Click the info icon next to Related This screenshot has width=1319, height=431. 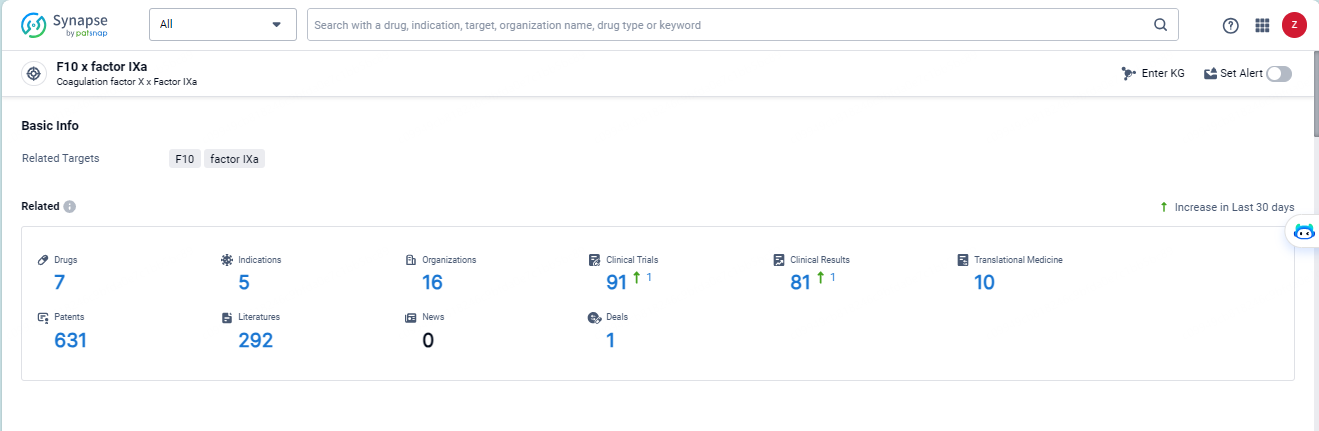[x=70, y=207]
